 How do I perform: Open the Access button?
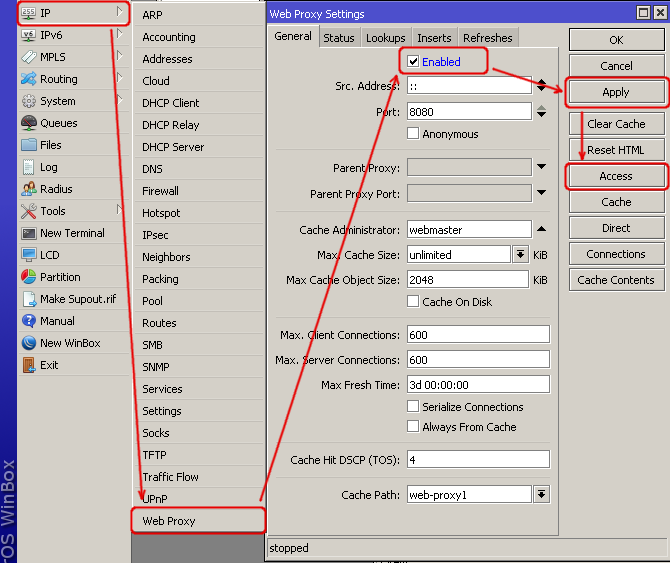click(x=616, y=176)
